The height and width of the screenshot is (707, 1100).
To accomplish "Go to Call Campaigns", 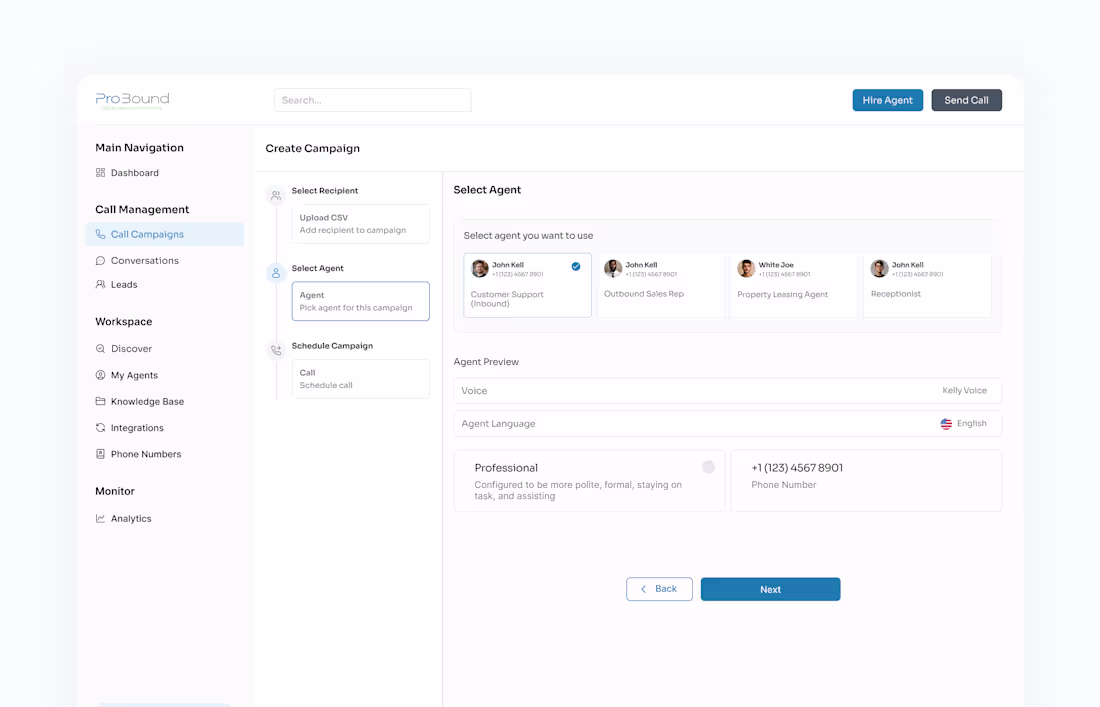I will point(164,234).
